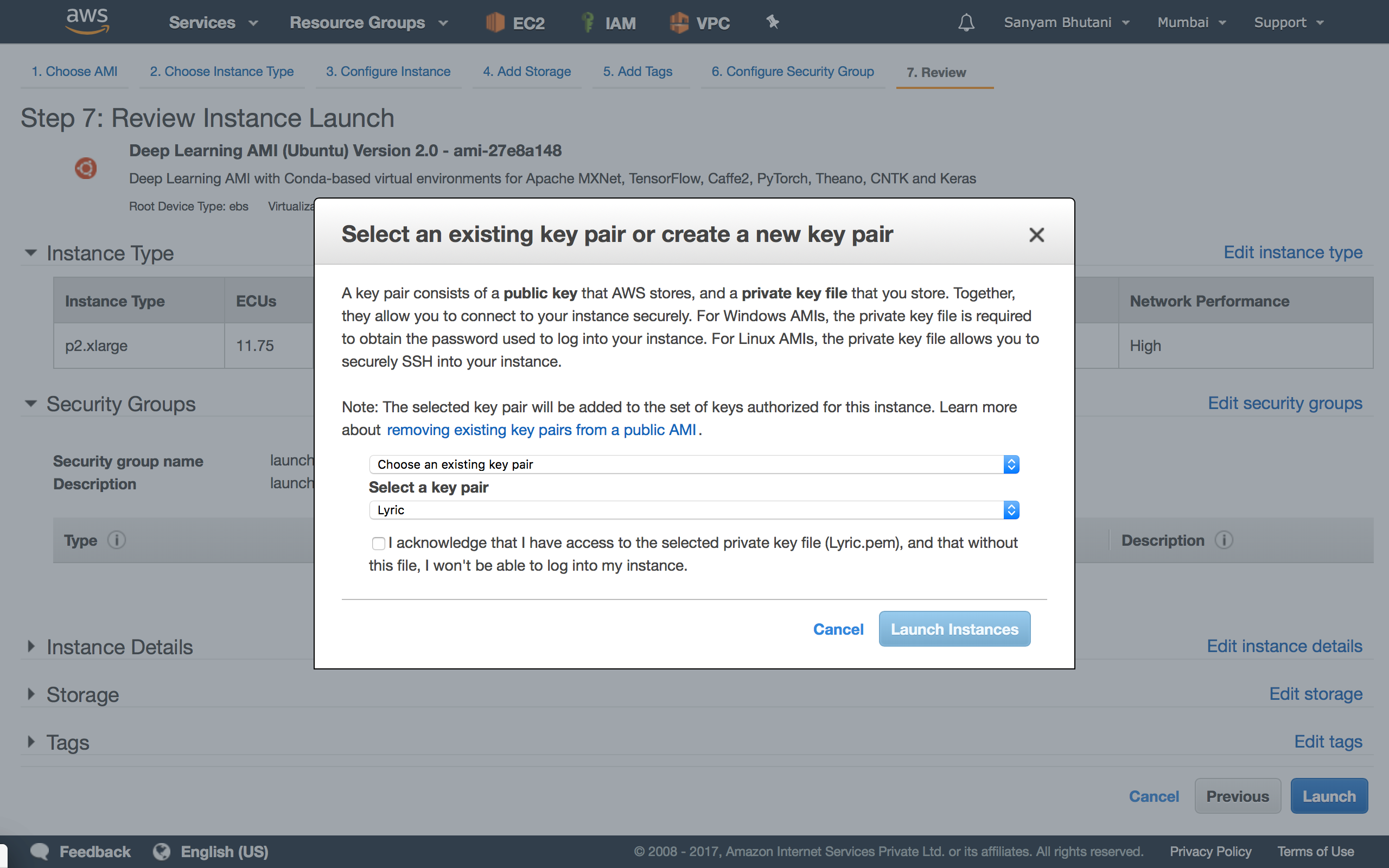Click the Launch Instances button

tap(954, 629)
